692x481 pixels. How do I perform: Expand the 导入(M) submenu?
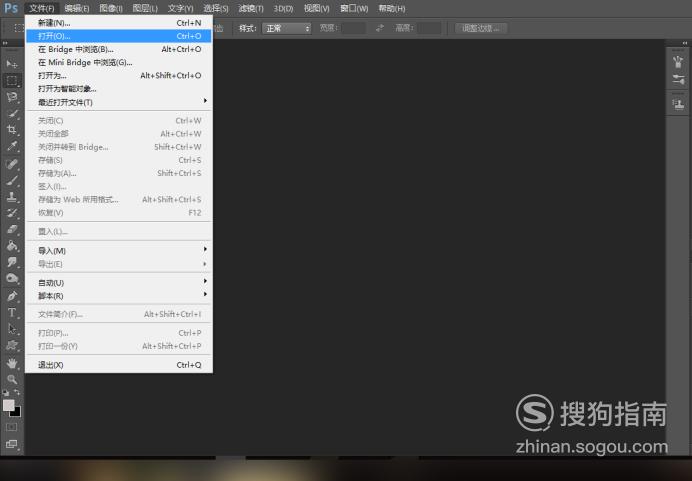click(119, 251)
